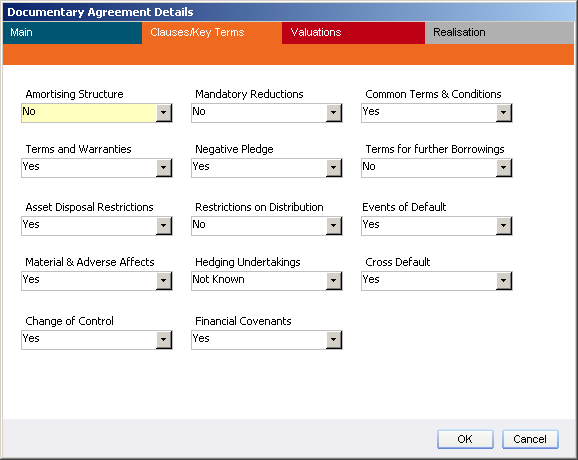The image size is (578, 460).
Task: Open the Amortising Structure dropdown arrow
Action: [x=164, y=112]
